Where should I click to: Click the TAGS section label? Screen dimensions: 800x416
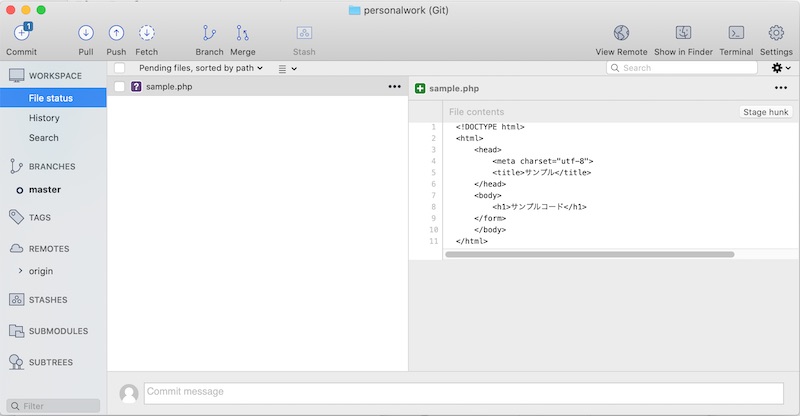tap(40, 217)
